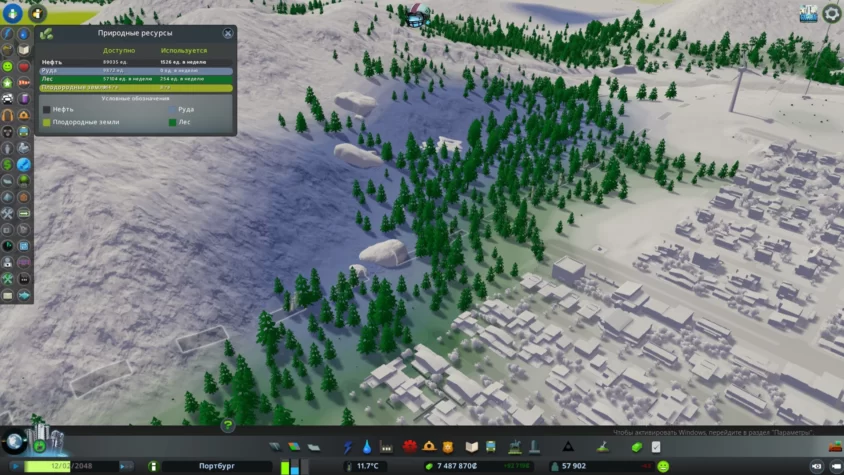Open the Electricity build menu lightning icon
The width and height of the screenshot is (844, 475).
[x=348, y=447]
